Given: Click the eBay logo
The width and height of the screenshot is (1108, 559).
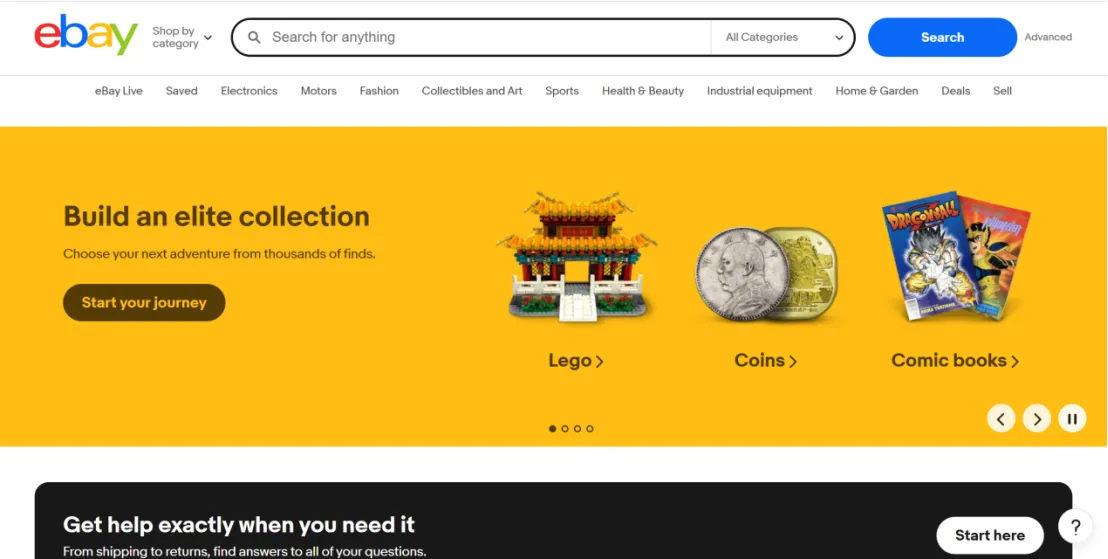Looking at the screenshot, I should click(86, 35).
